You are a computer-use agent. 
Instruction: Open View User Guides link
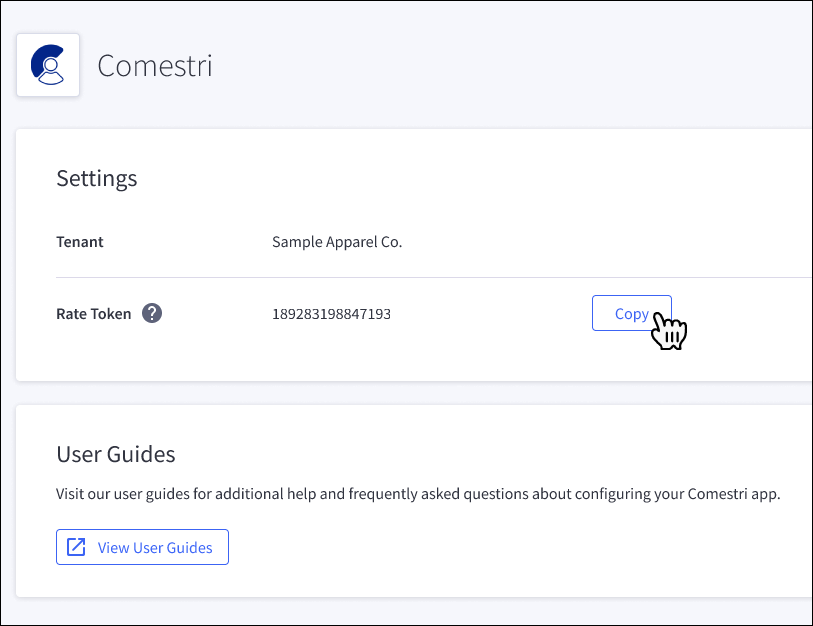pos(142,547)
